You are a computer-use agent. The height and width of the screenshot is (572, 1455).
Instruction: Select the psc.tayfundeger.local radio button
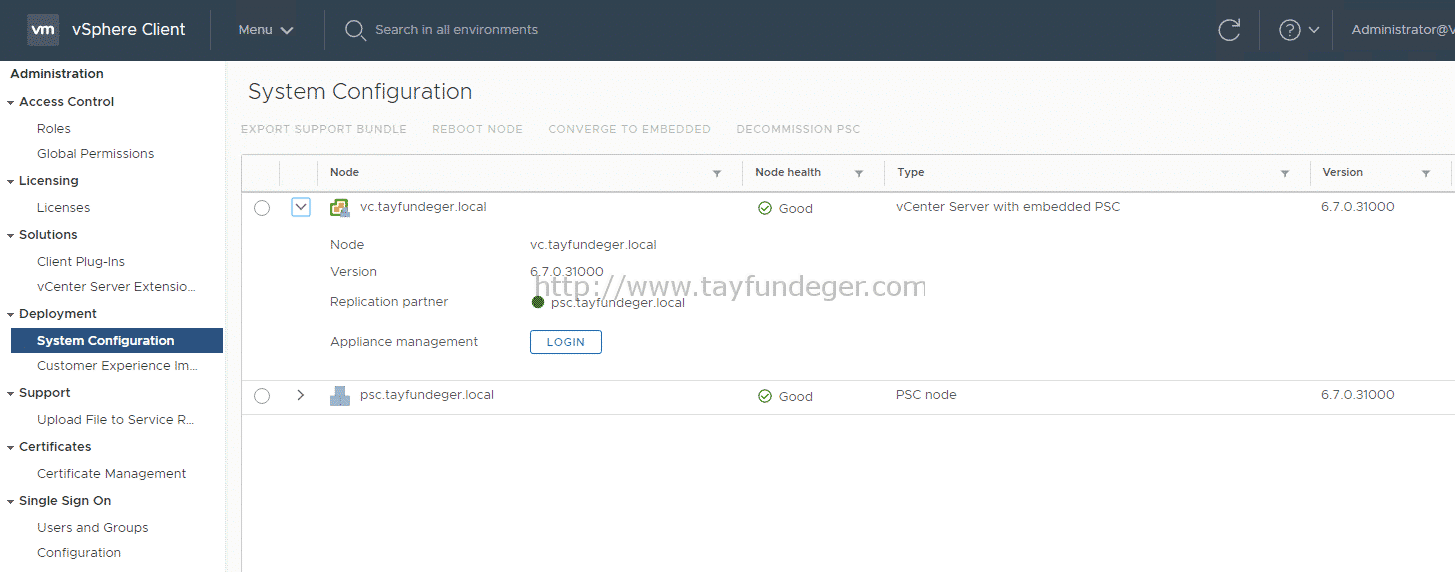[262, 396]
